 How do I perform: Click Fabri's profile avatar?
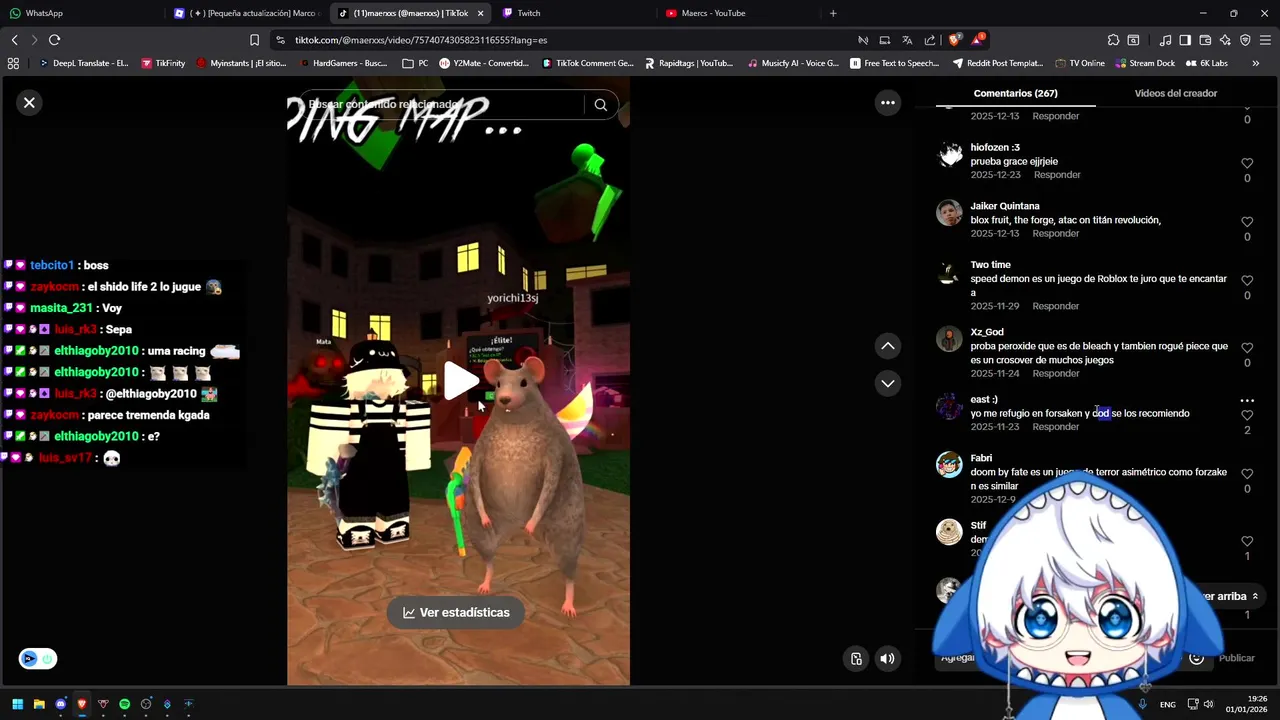[949, 465]
